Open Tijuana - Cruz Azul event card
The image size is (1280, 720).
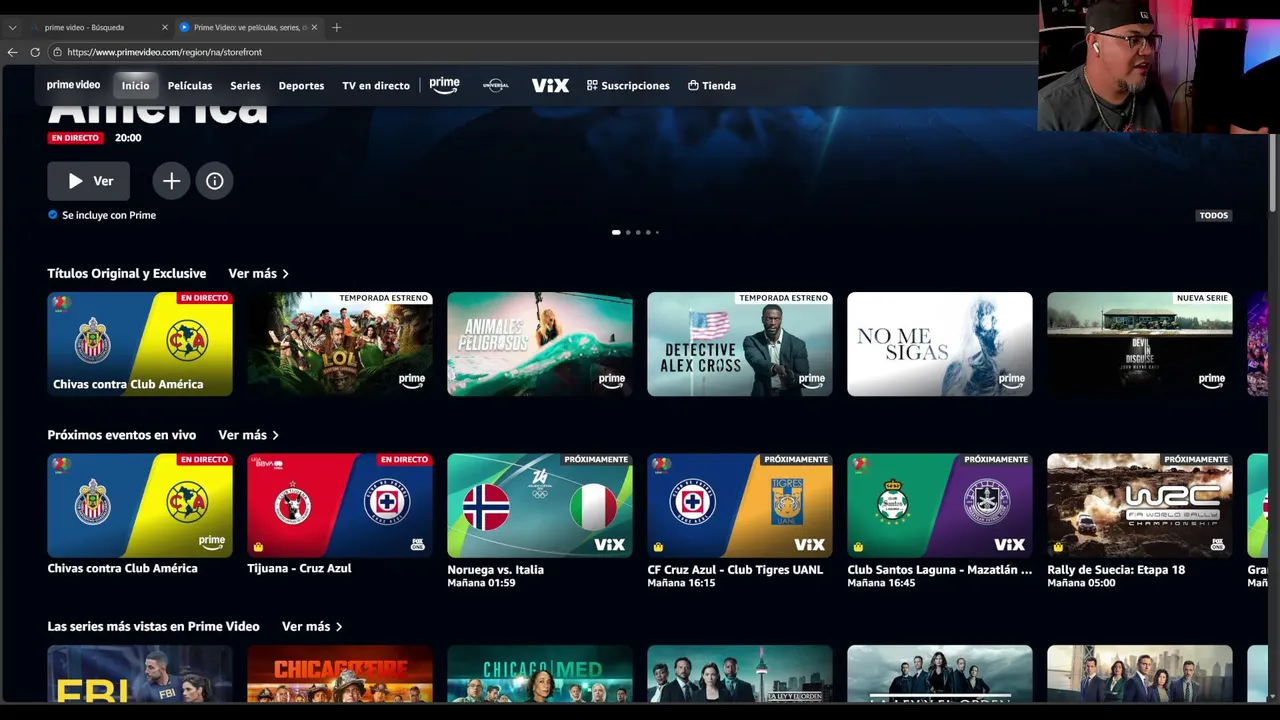tap(340, 505)
